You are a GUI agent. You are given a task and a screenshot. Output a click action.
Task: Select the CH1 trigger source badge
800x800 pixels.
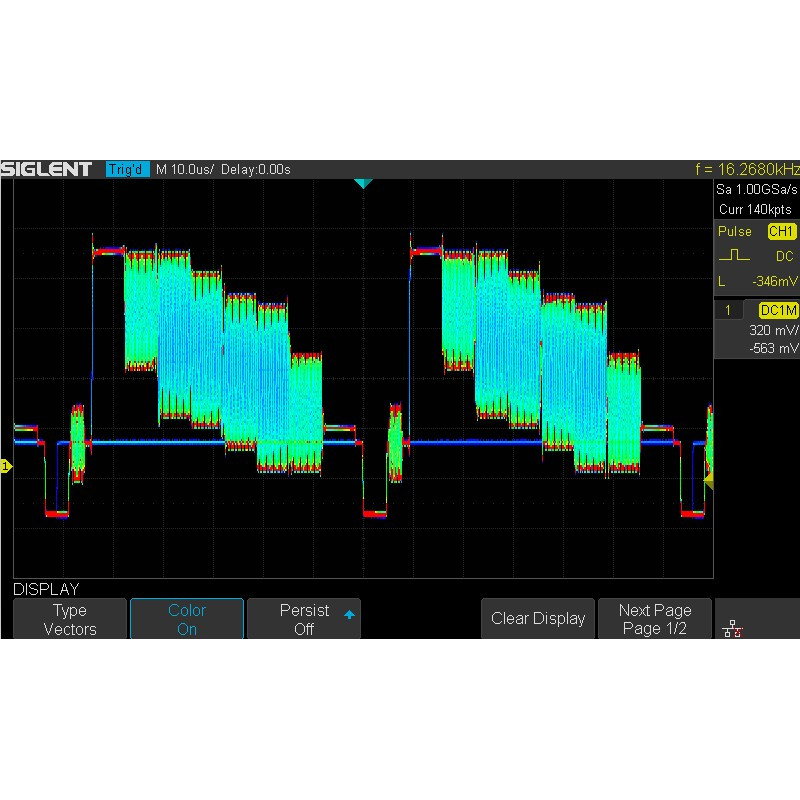pyautogui.click(x=780, y=231)
